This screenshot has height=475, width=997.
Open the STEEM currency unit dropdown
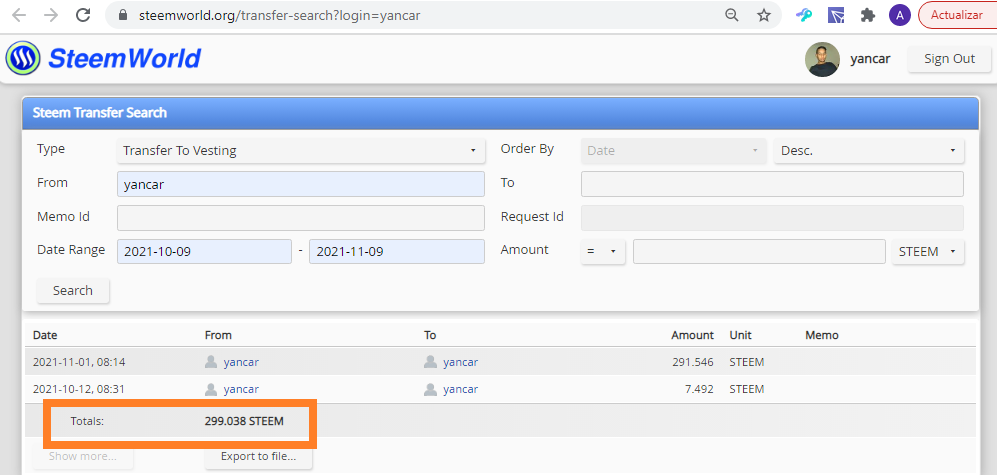928,251
